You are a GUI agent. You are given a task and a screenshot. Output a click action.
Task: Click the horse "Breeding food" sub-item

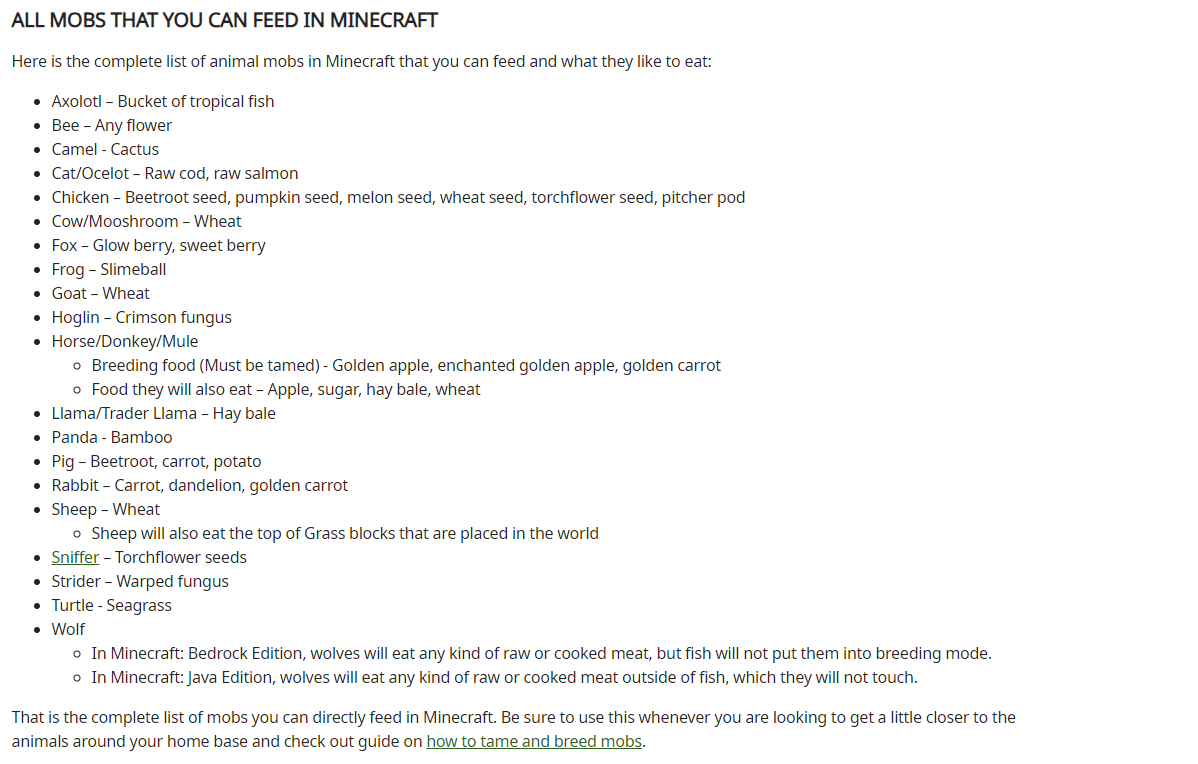pyautogui.click(x=406, y=366)
